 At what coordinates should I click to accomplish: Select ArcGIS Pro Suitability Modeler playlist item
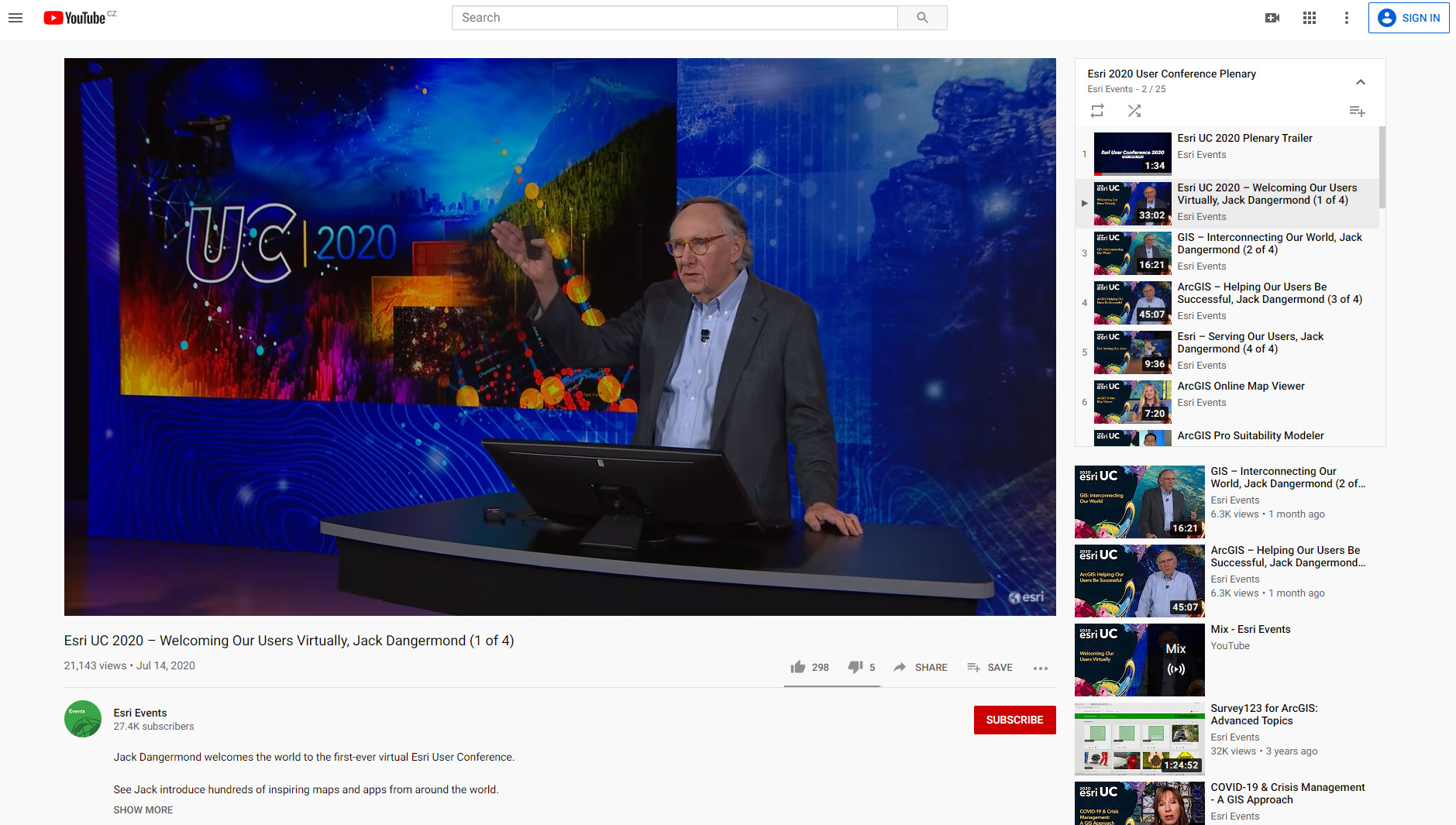(x=1227, y=437)
